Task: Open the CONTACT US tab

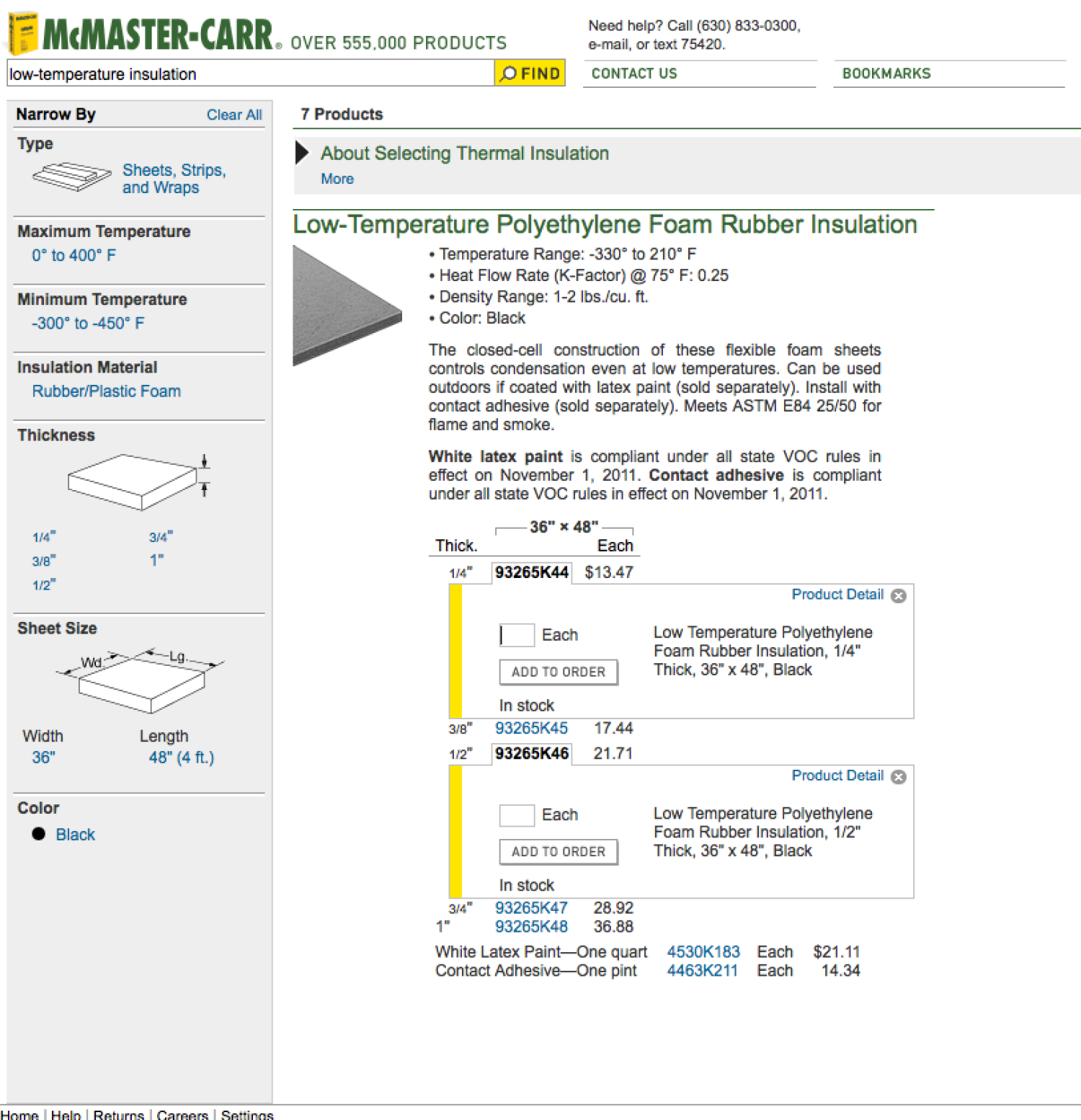Action: coord(634,74)
